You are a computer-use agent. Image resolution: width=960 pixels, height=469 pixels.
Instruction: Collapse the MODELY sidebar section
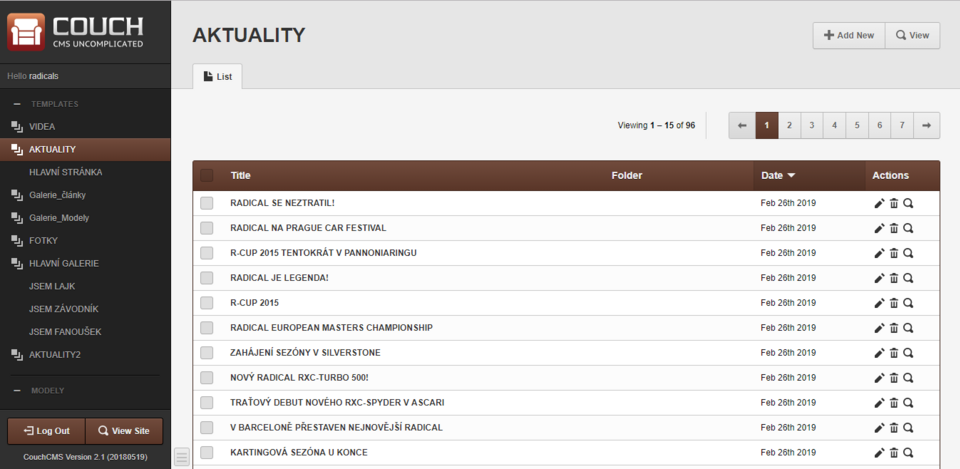(x=17, y=390)
